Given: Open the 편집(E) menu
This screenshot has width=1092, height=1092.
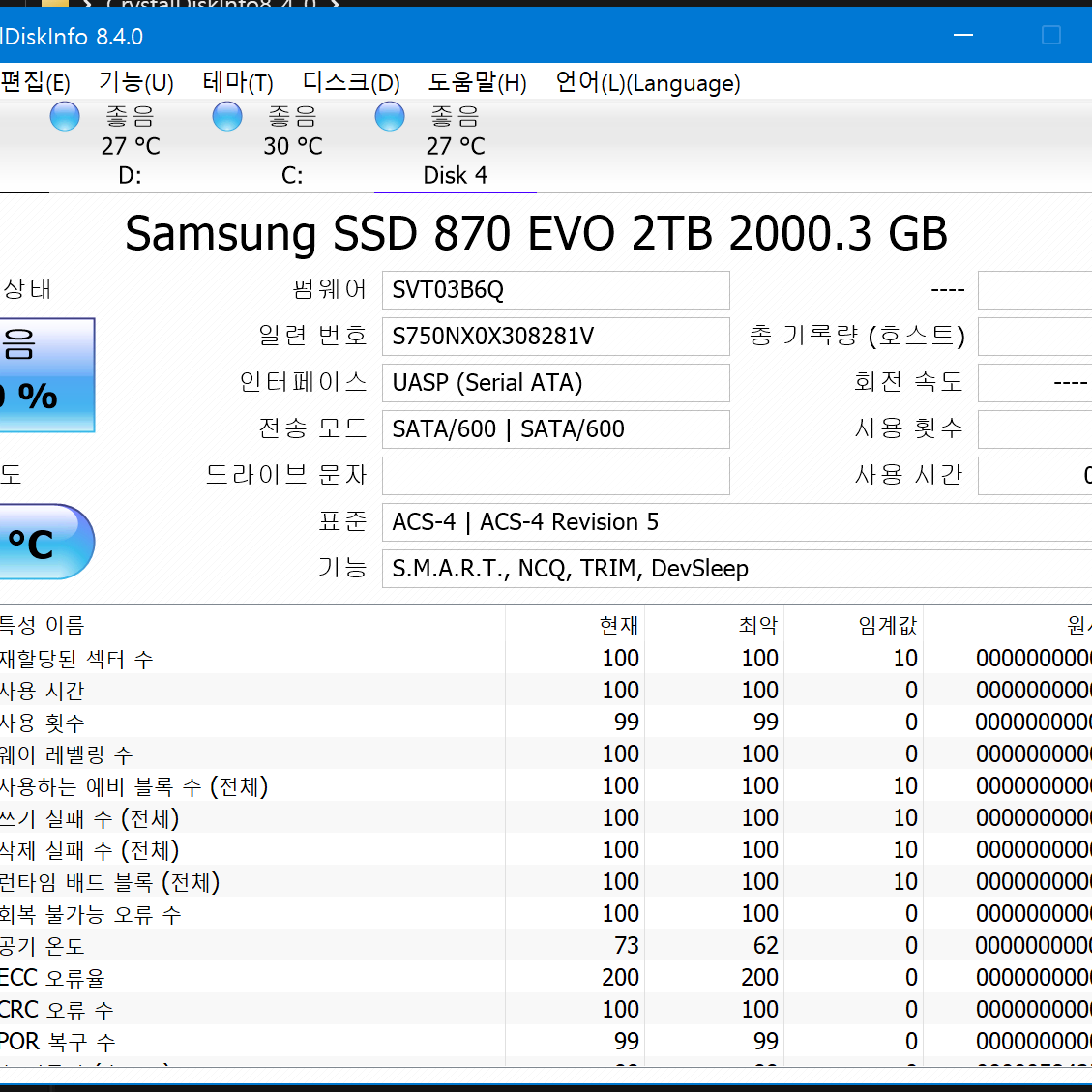Looking at the screenshot, I should (x=35, y=83).
